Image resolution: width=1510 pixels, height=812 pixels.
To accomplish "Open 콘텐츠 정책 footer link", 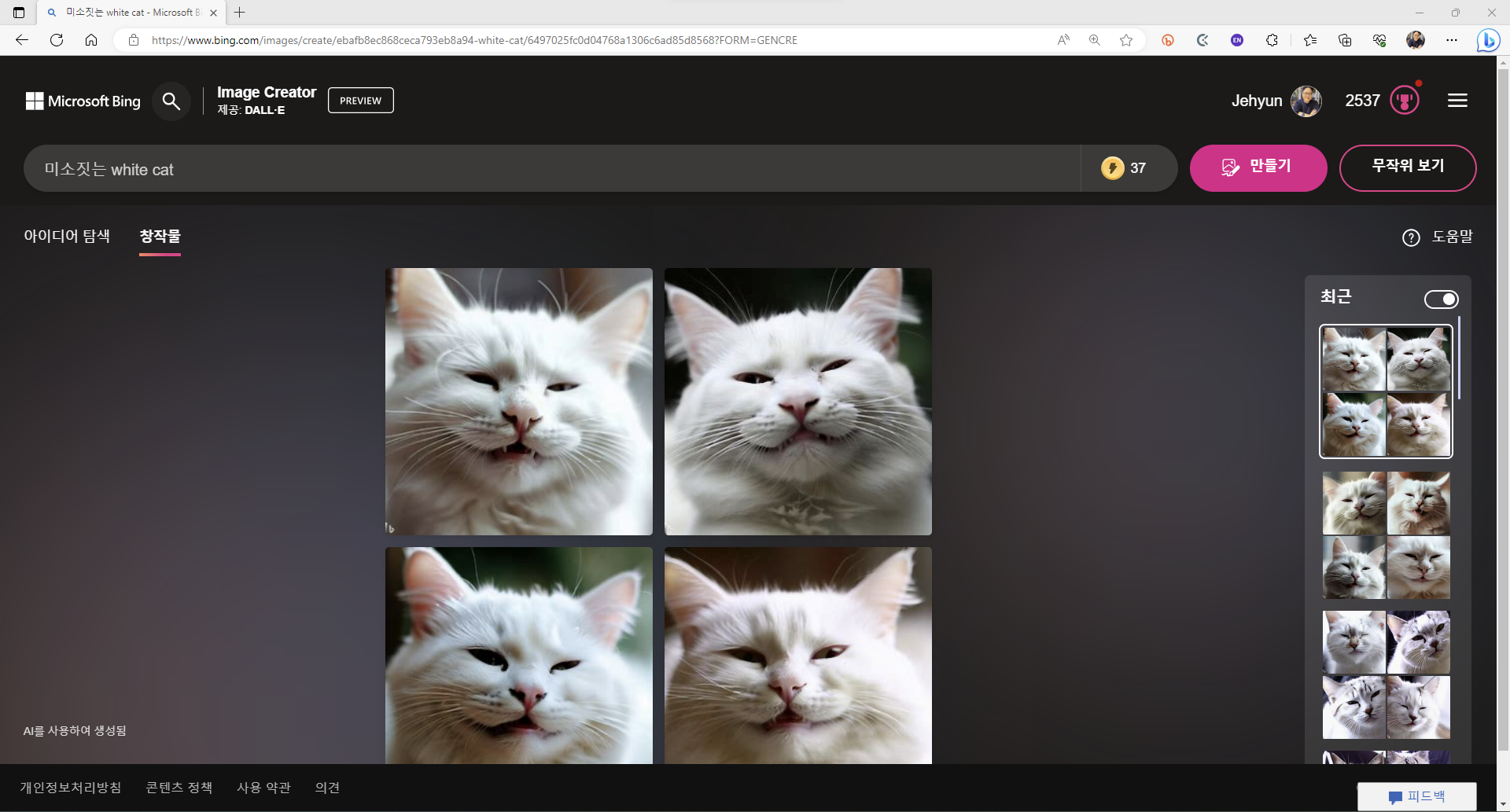I will [179, 788].
